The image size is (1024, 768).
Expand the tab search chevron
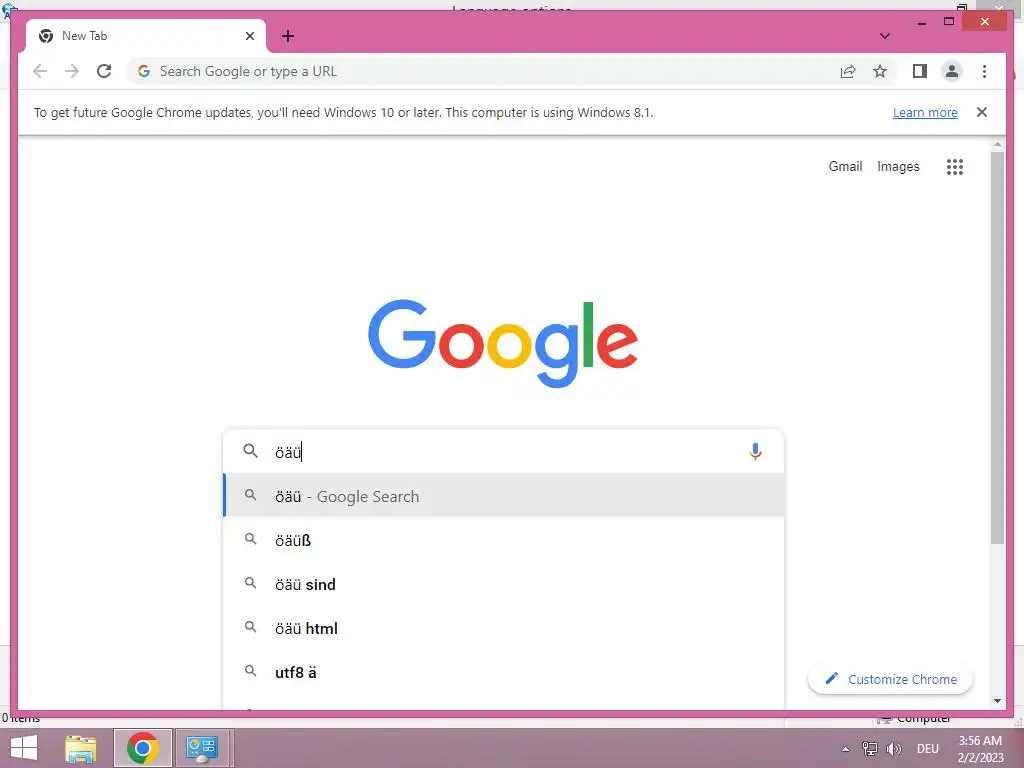coord(884,36)
